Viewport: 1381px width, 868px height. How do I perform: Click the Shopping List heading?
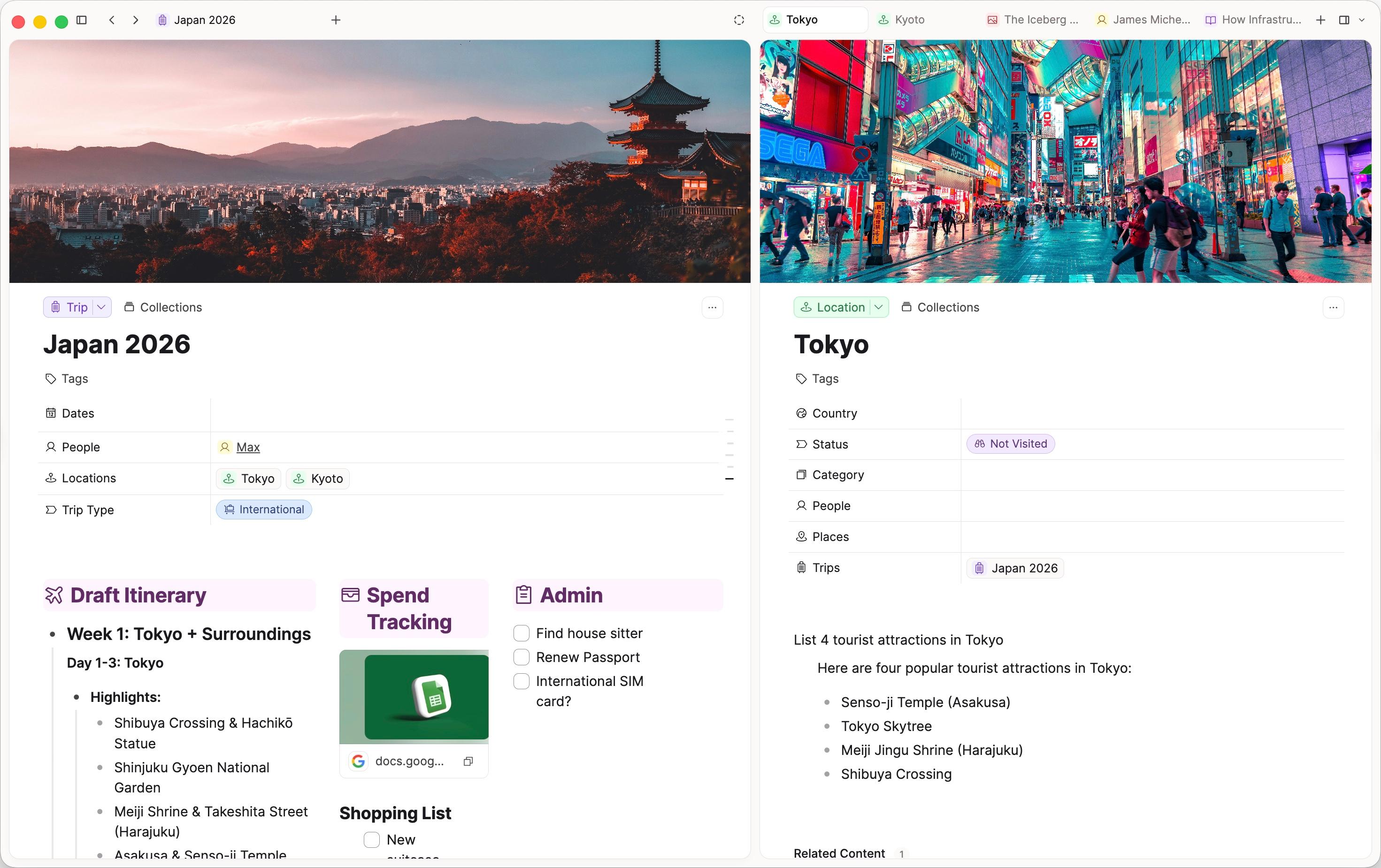point(395,813)
